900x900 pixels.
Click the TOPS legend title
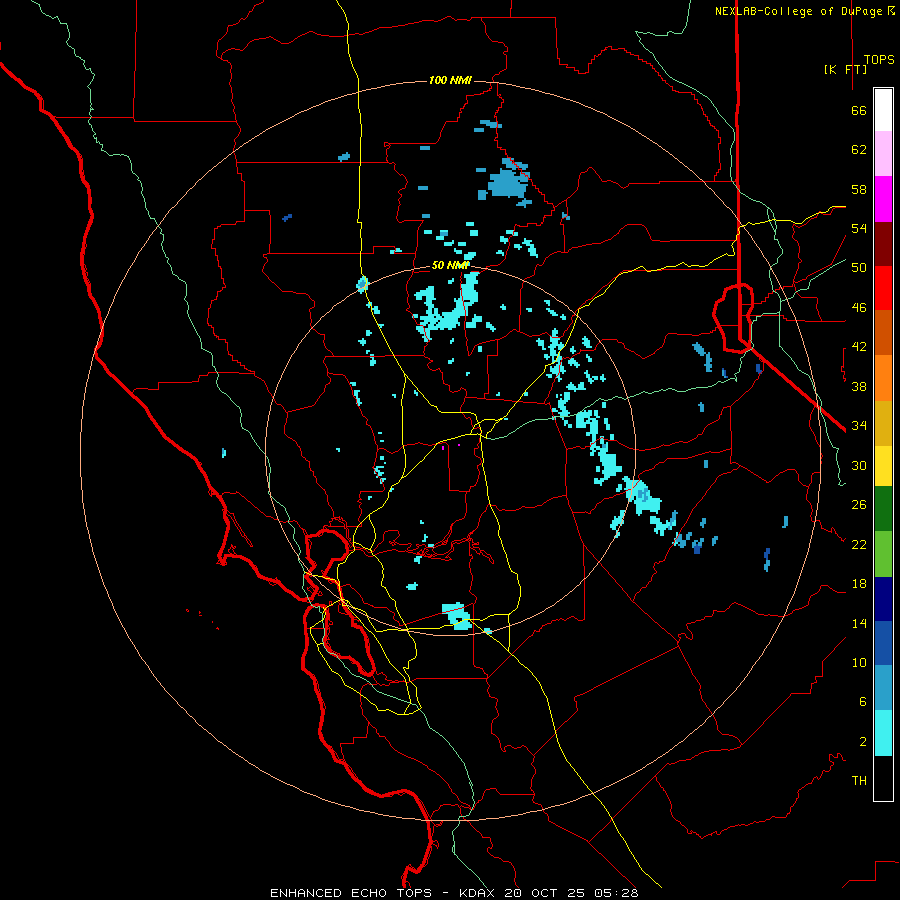click(879, 59)
